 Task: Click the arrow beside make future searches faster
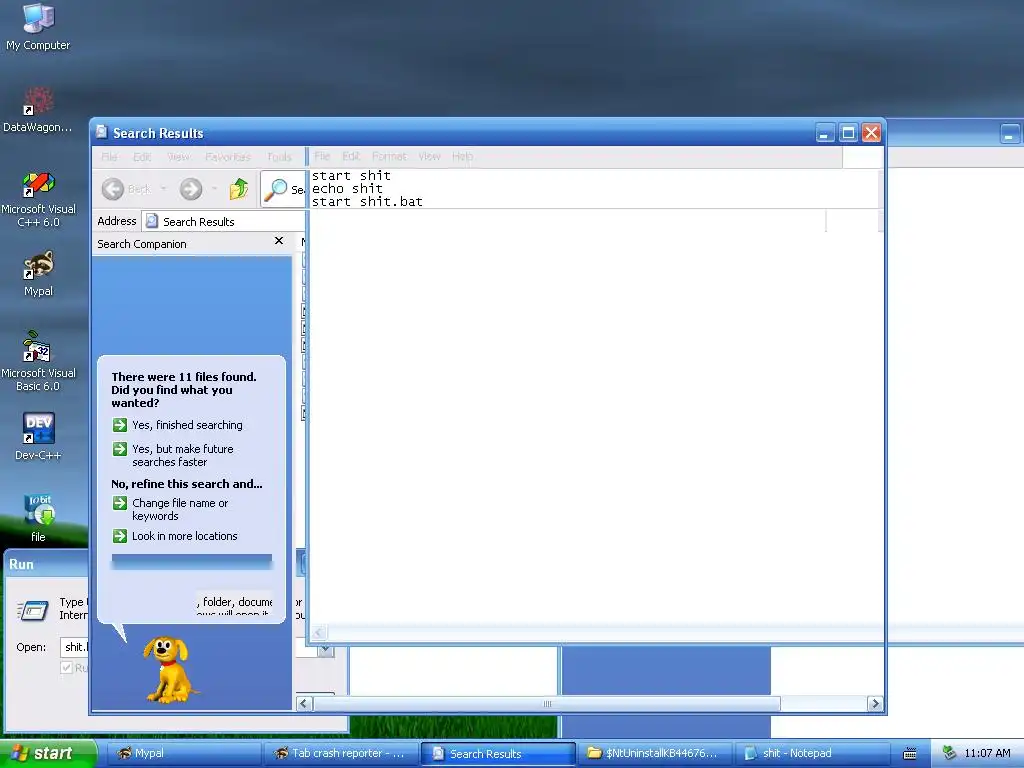tap(120, 449)
